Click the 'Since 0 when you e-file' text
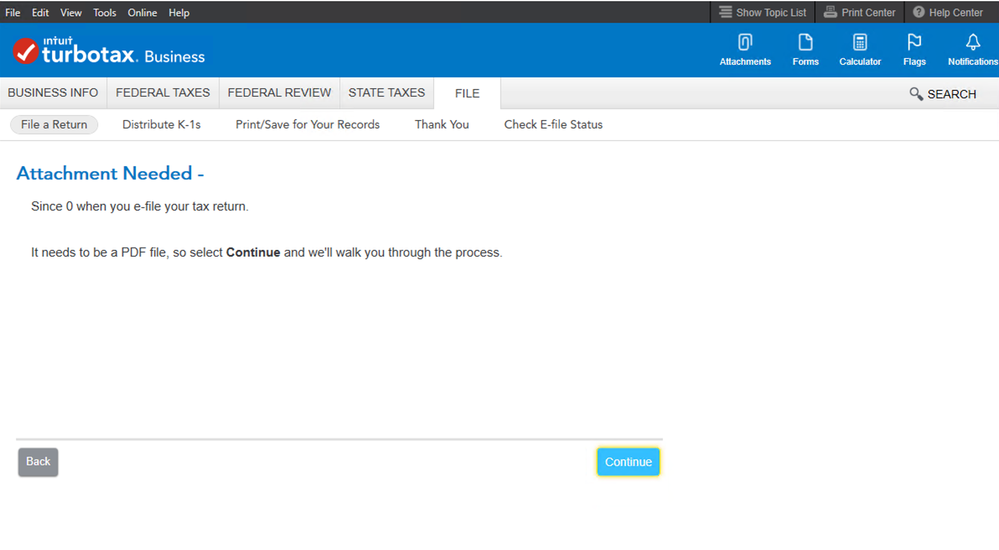Viewport: 999px width, 550px height. pos(140,206)
